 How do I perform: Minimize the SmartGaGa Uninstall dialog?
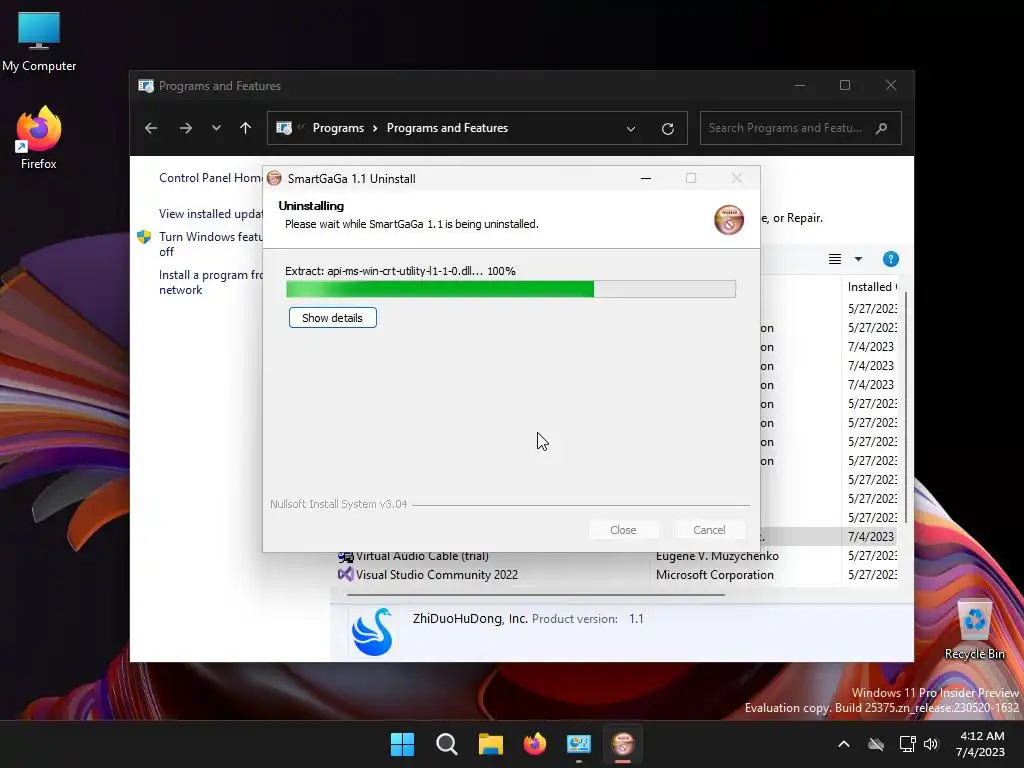click(646, 178)
